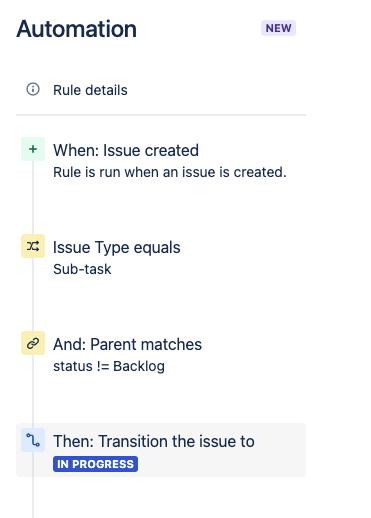This screenshot has width=371, height=518.
Task: Click the Sub-task value text
Action: [x=82, y=269]
